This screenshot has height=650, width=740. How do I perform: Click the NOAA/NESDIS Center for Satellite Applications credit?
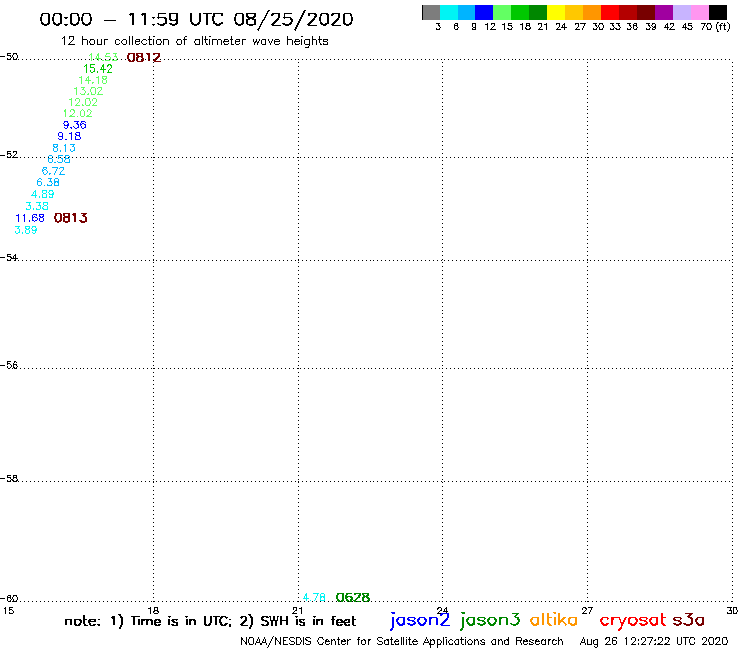pos(402,641)
